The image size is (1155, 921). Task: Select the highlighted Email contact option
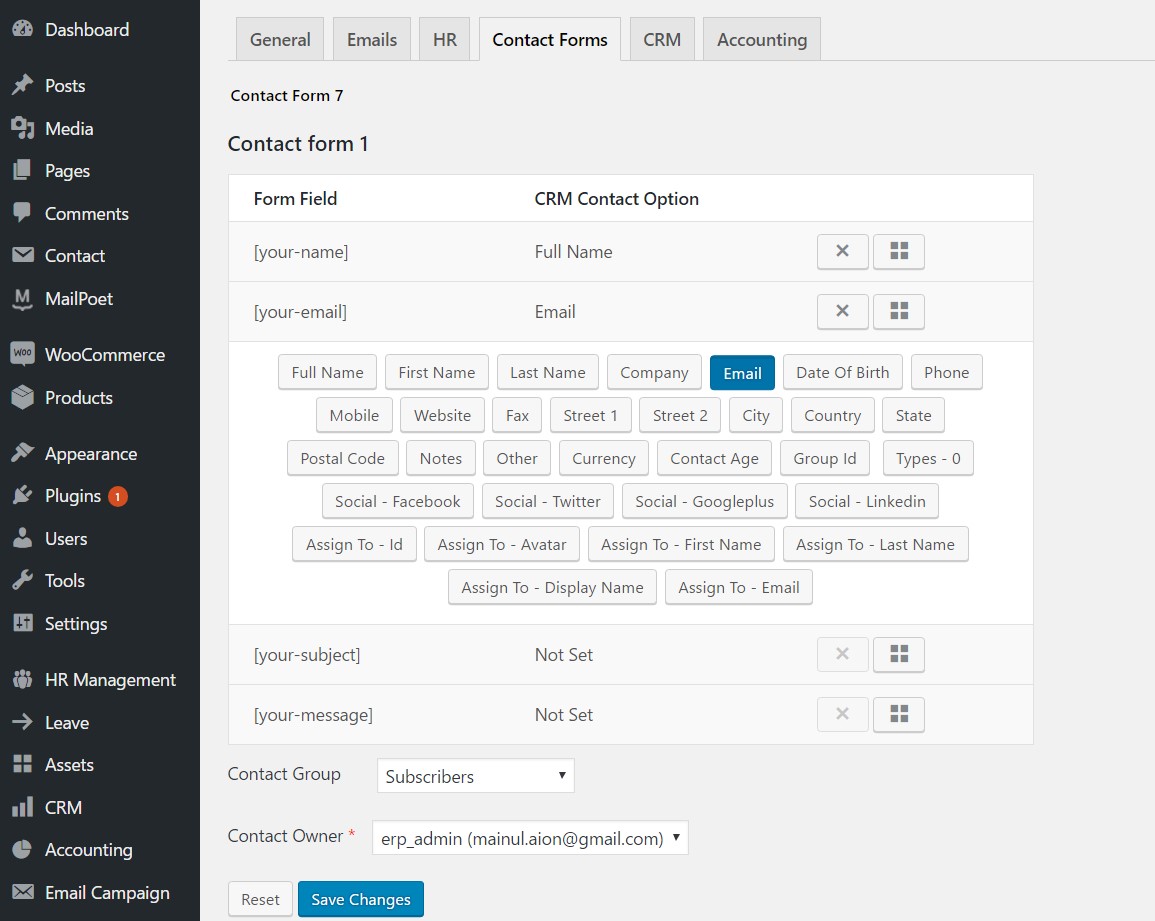tap(742, 373)
